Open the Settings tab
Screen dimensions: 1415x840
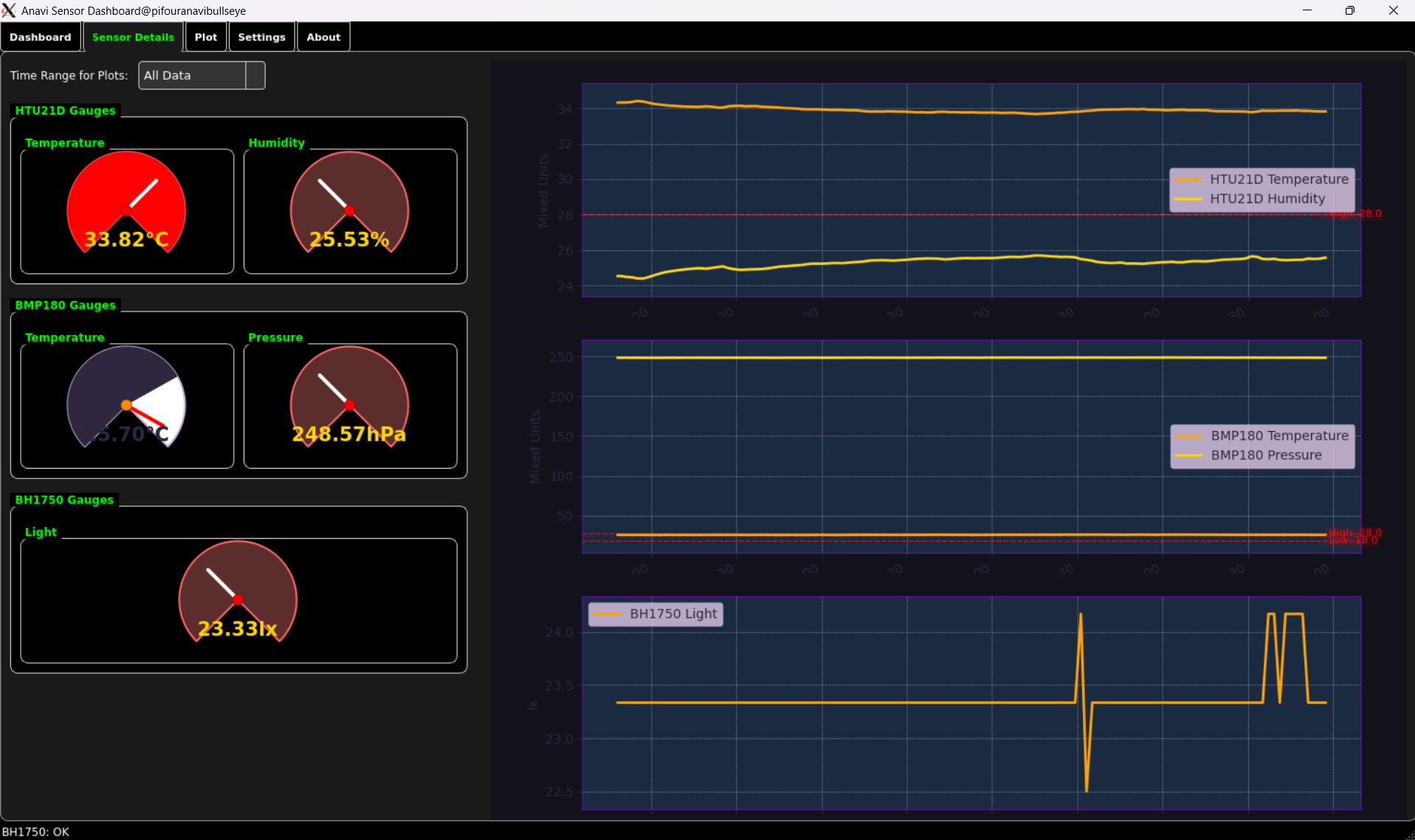[261, 37]
